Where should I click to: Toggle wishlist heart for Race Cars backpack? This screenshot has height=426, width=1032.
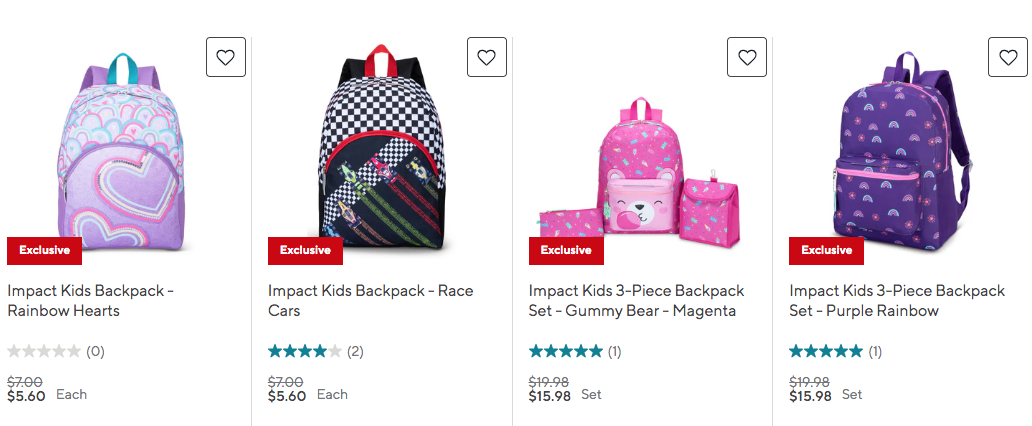486,57
